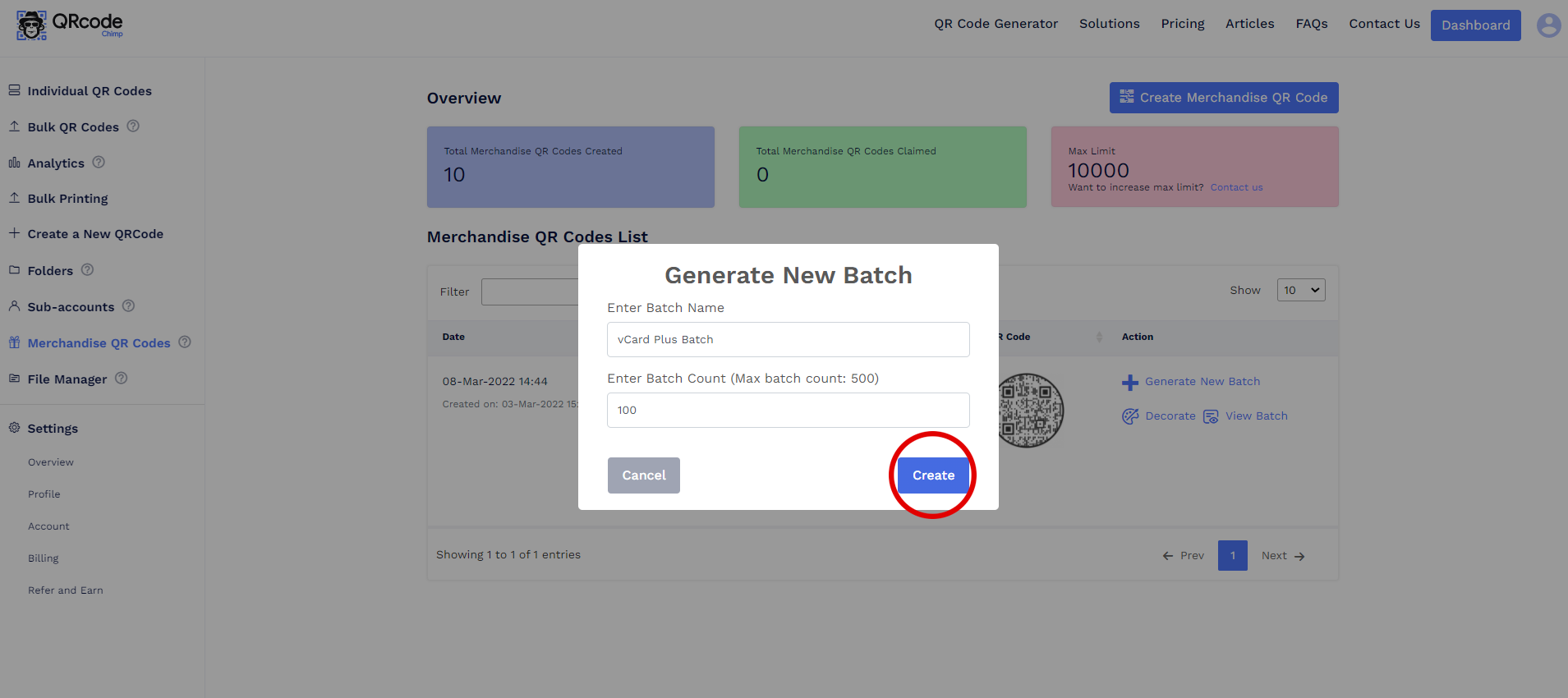Click the Contact us link
This screenshot has height=698, width=1568.
pos(1236,187)
